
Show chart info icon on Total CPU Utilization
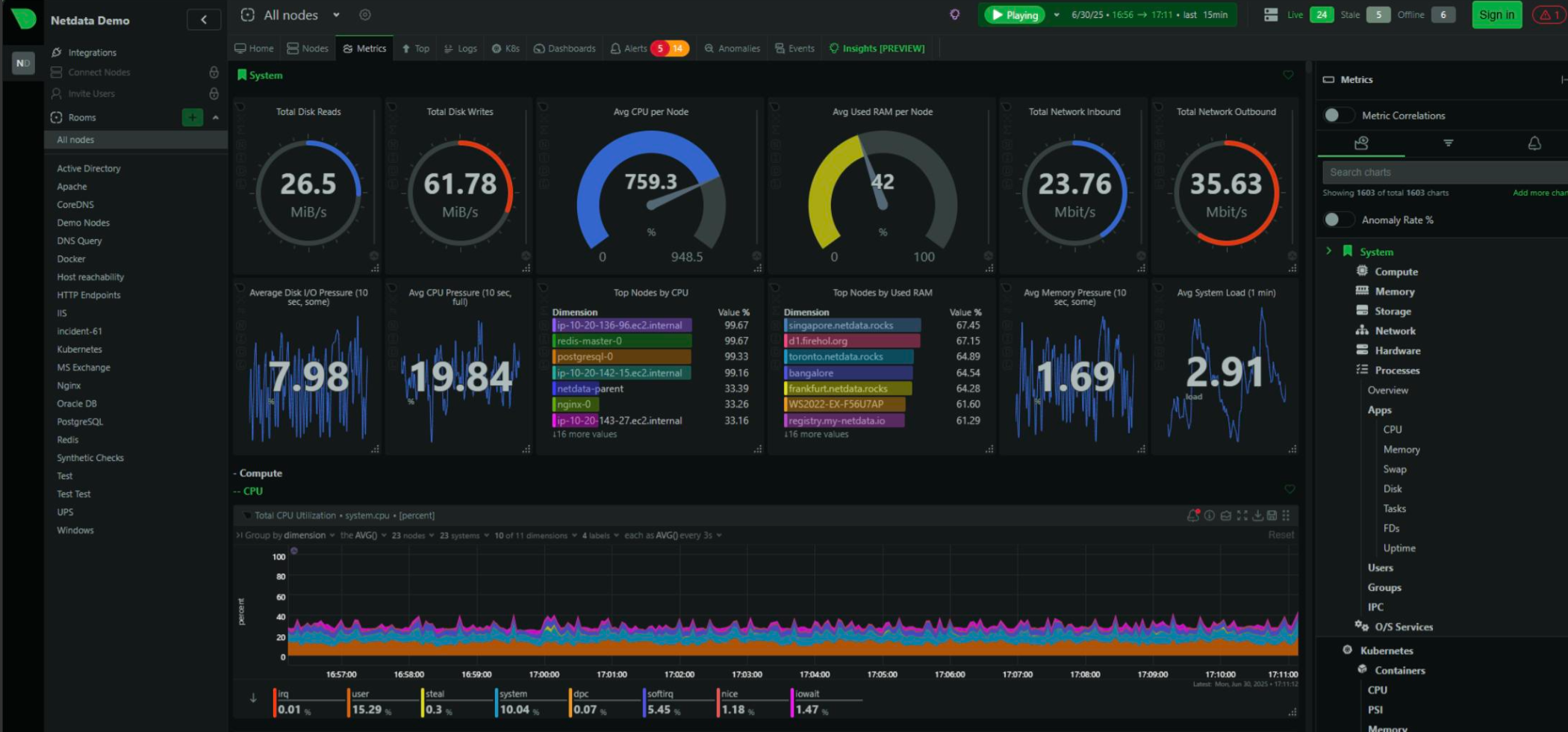pyautogui.click(x=1210, y=515)
